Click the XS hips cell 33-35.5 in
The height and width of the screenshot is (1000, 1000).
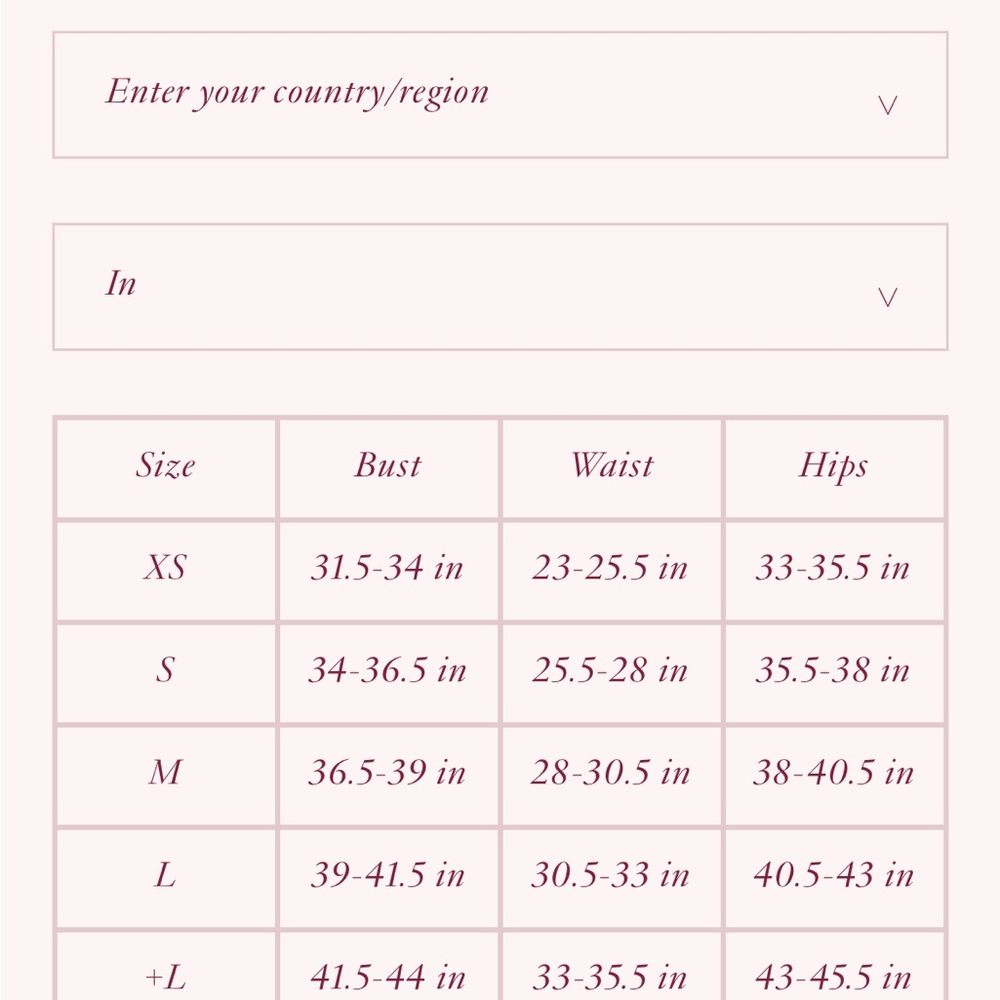834,568
